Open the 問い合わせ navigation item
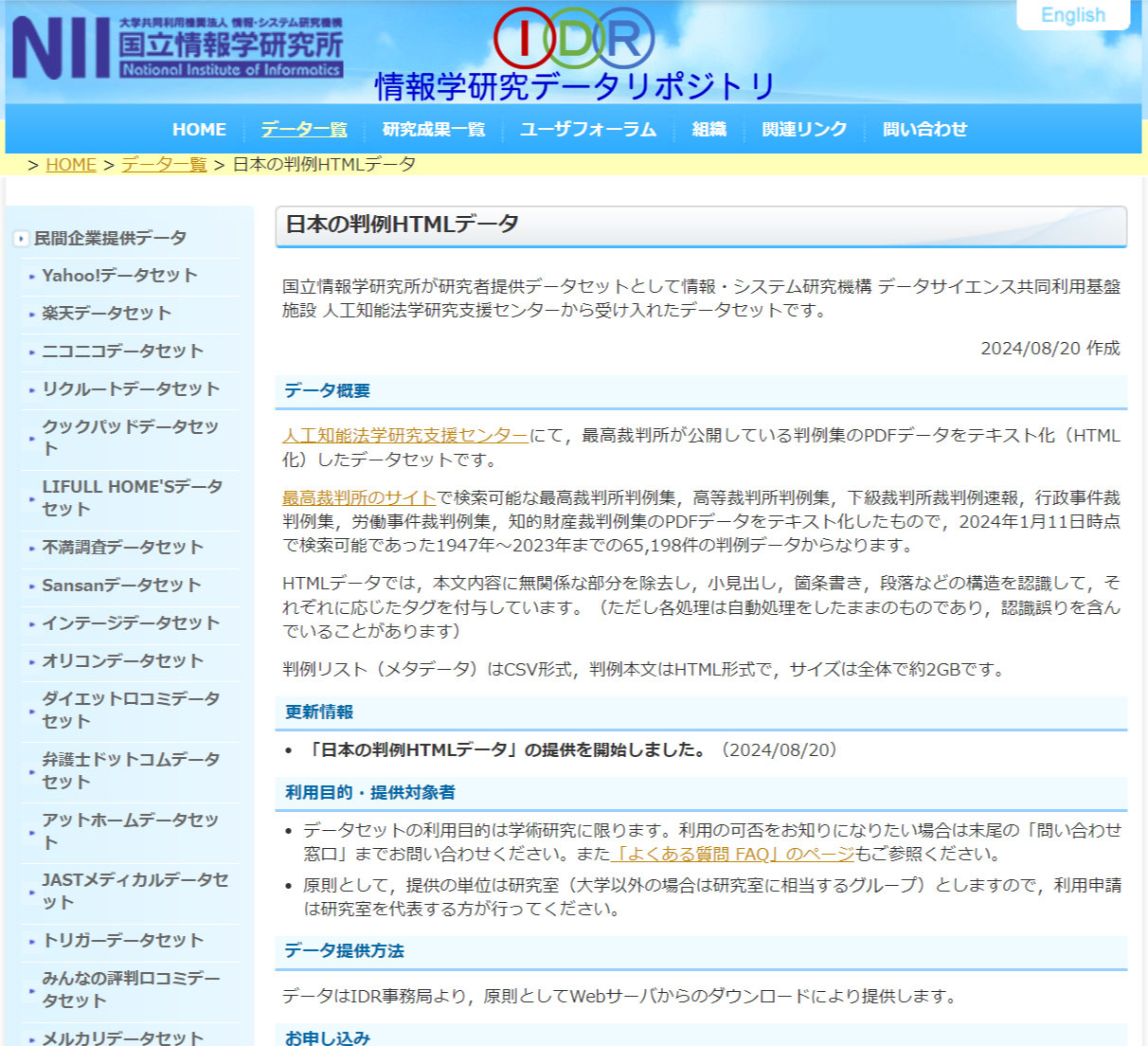Image resolution: width=1148 pixels, height=1046 pixels. (x=924, y=130)
